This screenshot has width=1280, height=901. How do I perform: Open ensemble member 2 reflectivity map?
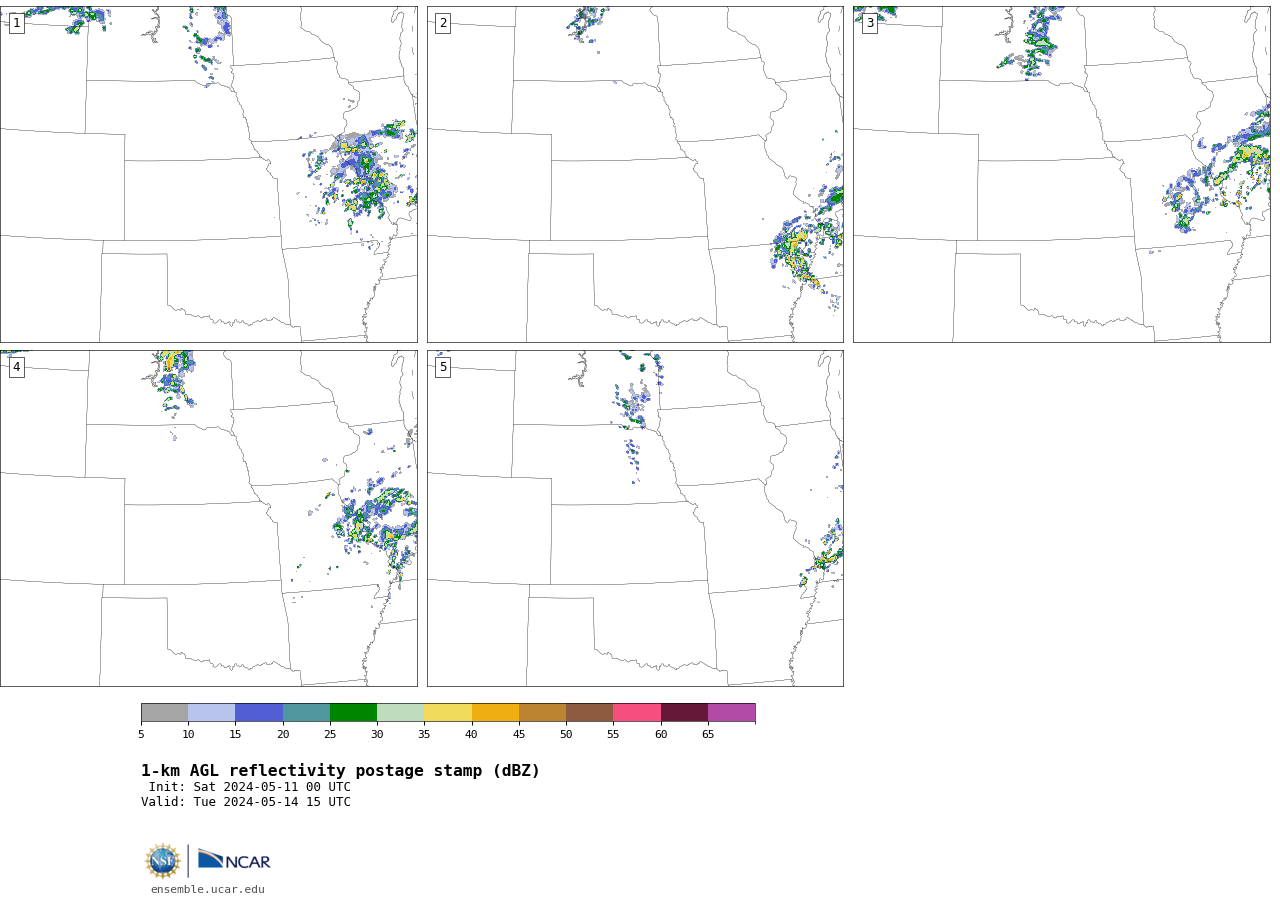pyautogui.click(x=635, y=174)
